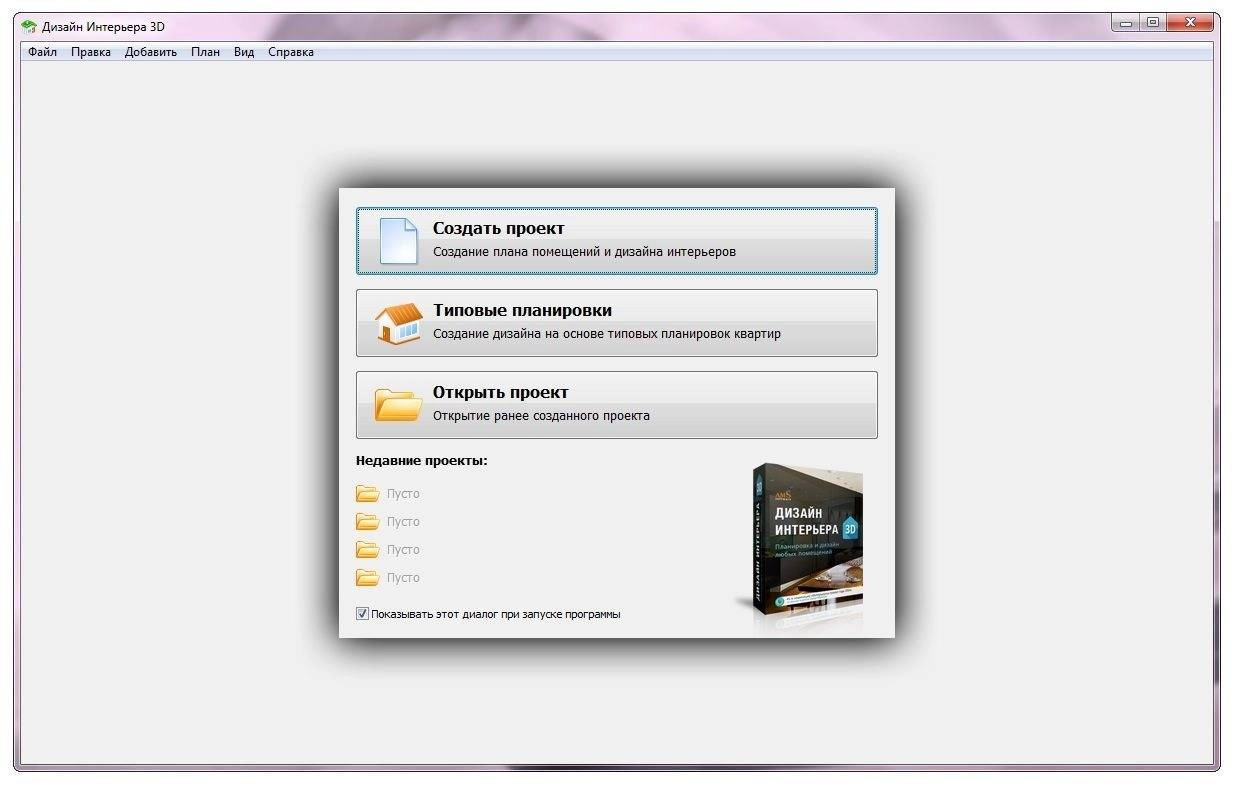Click open folder icon in Открыть проект
This screenshot has height=791, width=1238.
pos(398,405)
